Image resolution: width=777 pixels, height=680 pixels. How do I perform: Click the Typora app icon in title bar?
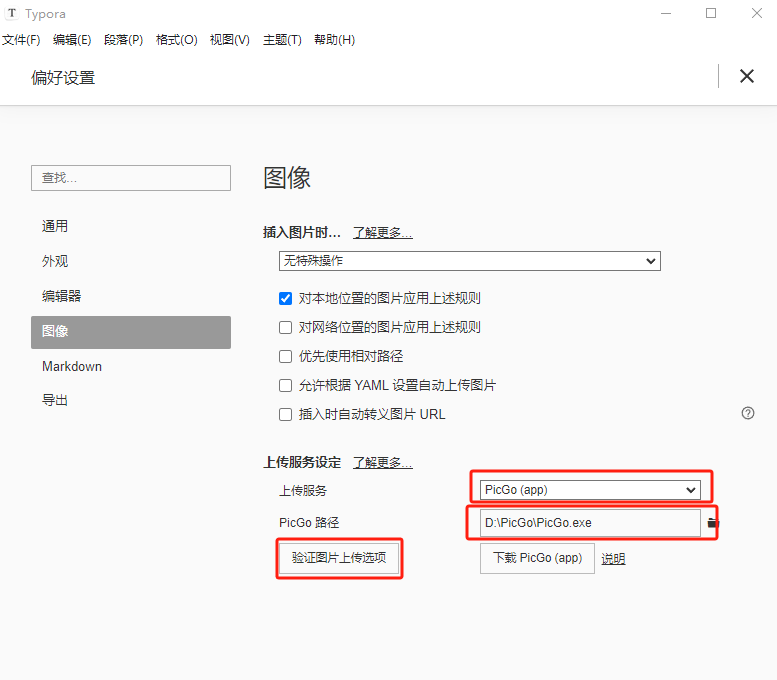[11, 13]
